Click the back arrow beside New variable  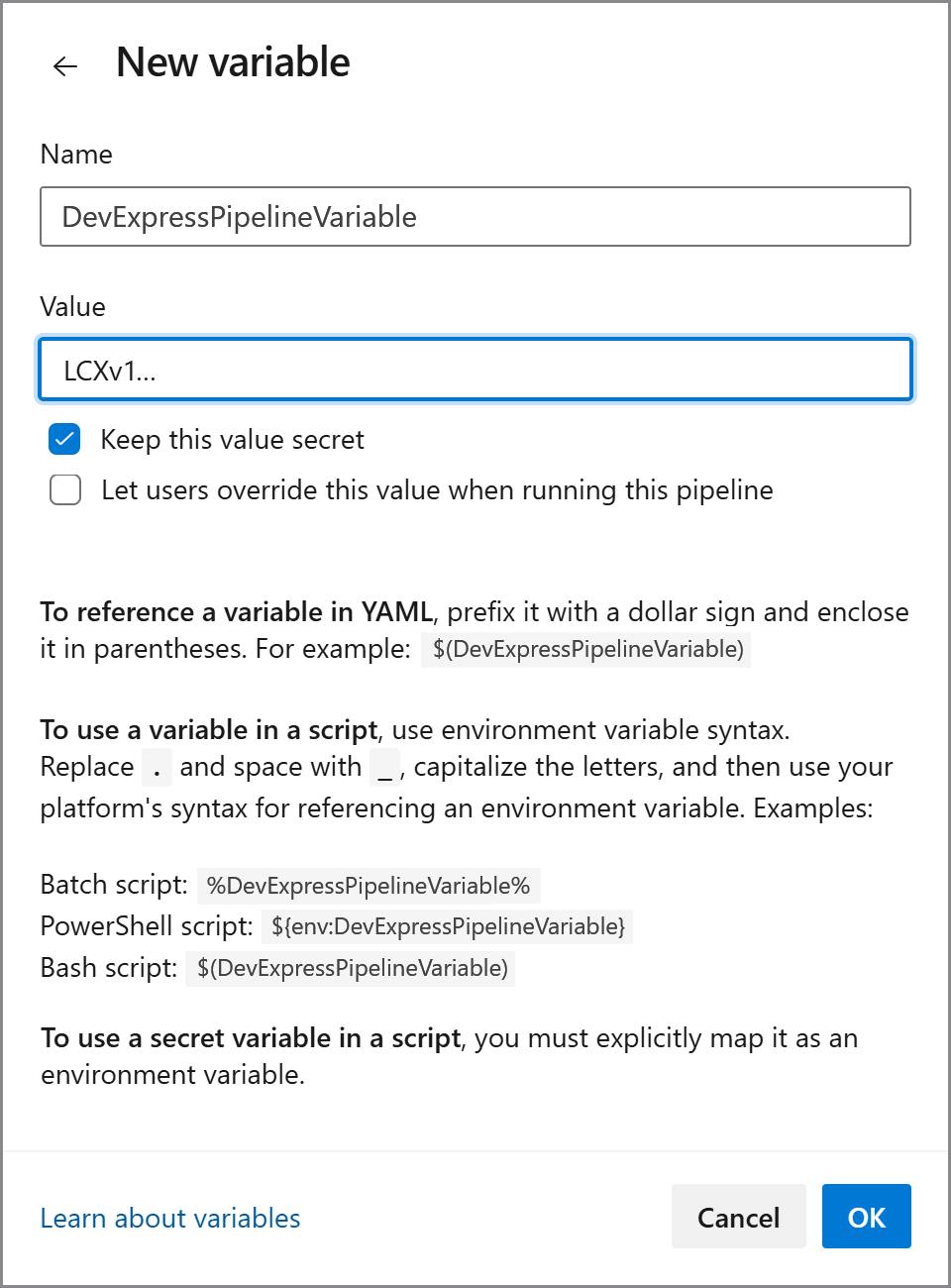(x=65, y=66)
